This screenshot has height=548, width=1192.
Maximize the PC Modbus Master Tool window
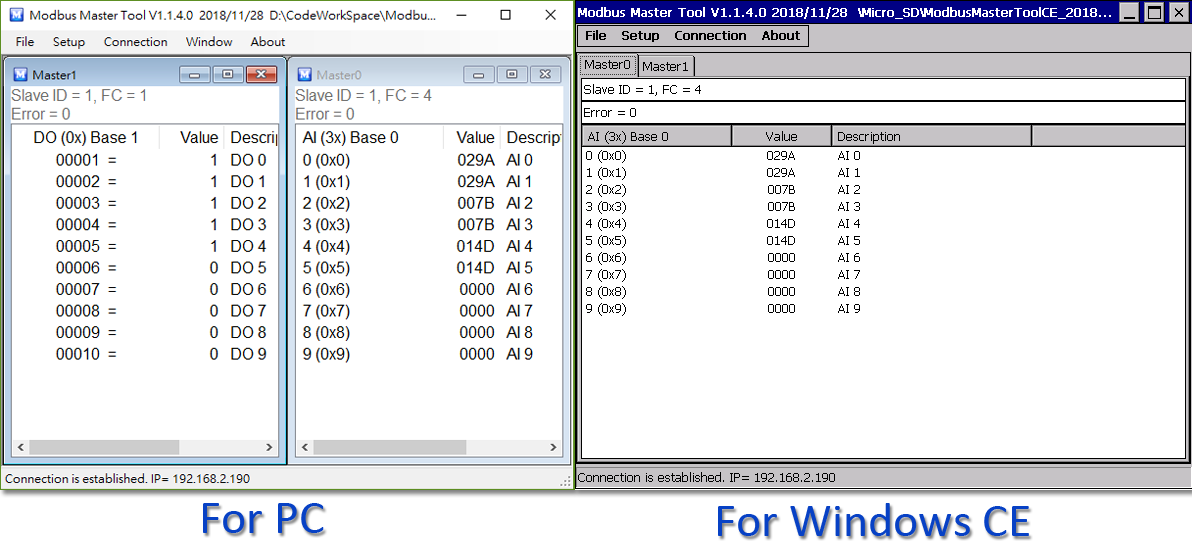point(506,15)
